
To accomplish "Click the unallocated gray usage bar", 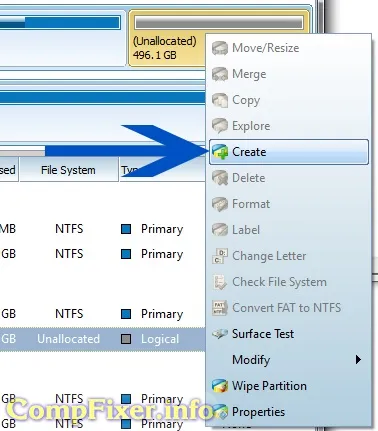I will (219, 23).
